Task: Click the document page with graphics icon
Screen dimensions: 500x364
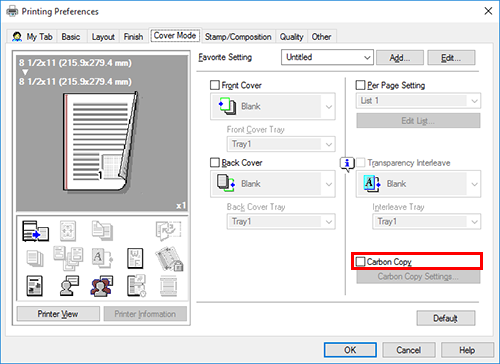Action: (x=34, y=286)
